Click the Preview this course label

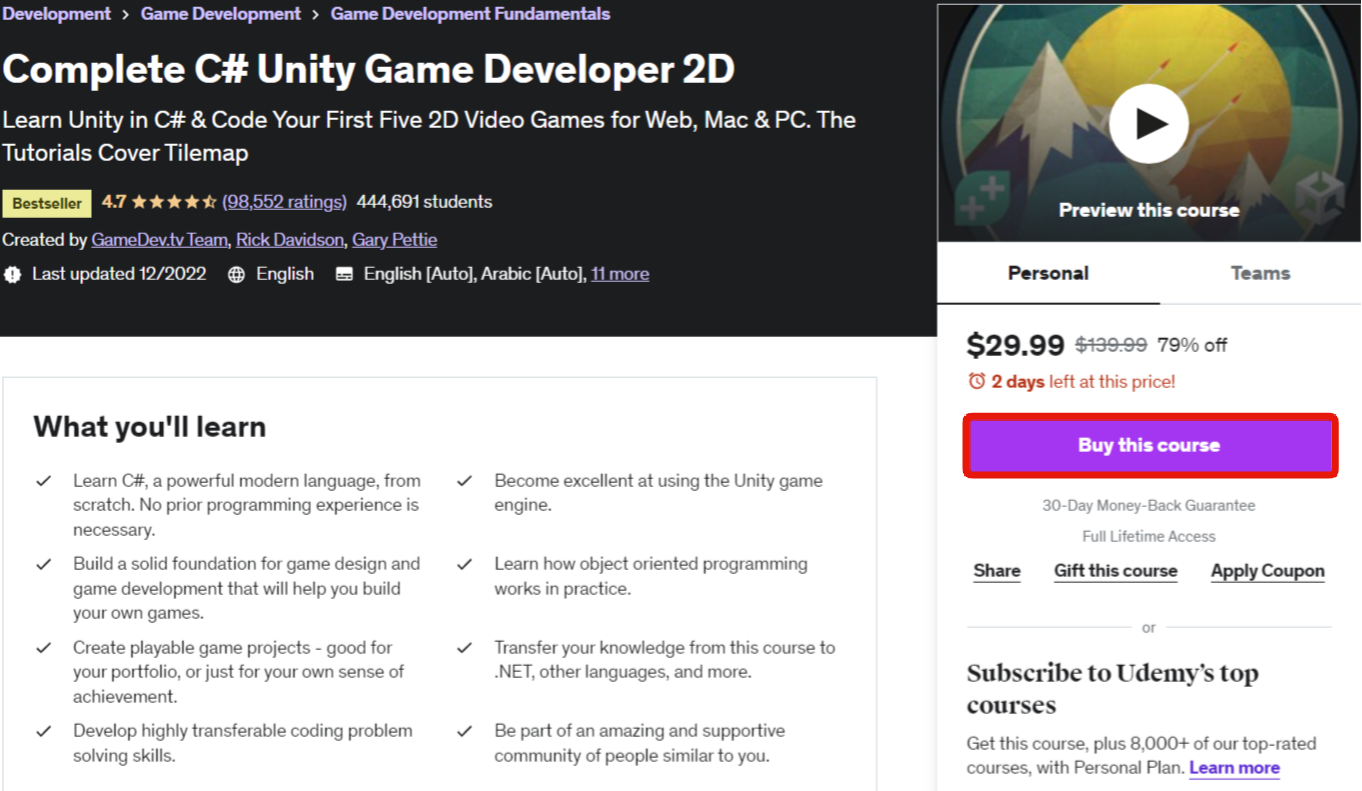coord(1149,210)
